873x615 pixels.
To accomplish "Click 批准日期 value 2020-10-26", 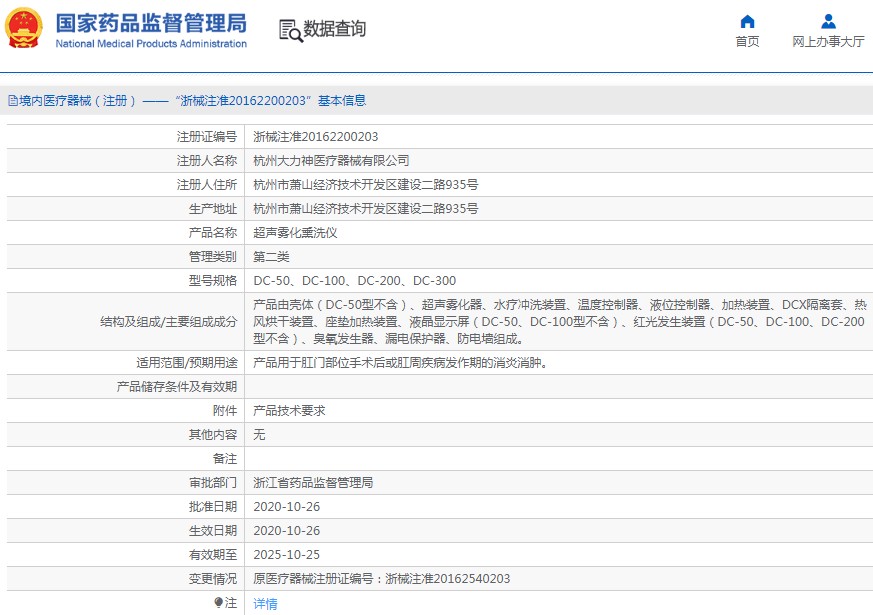I will pos(287,507).
